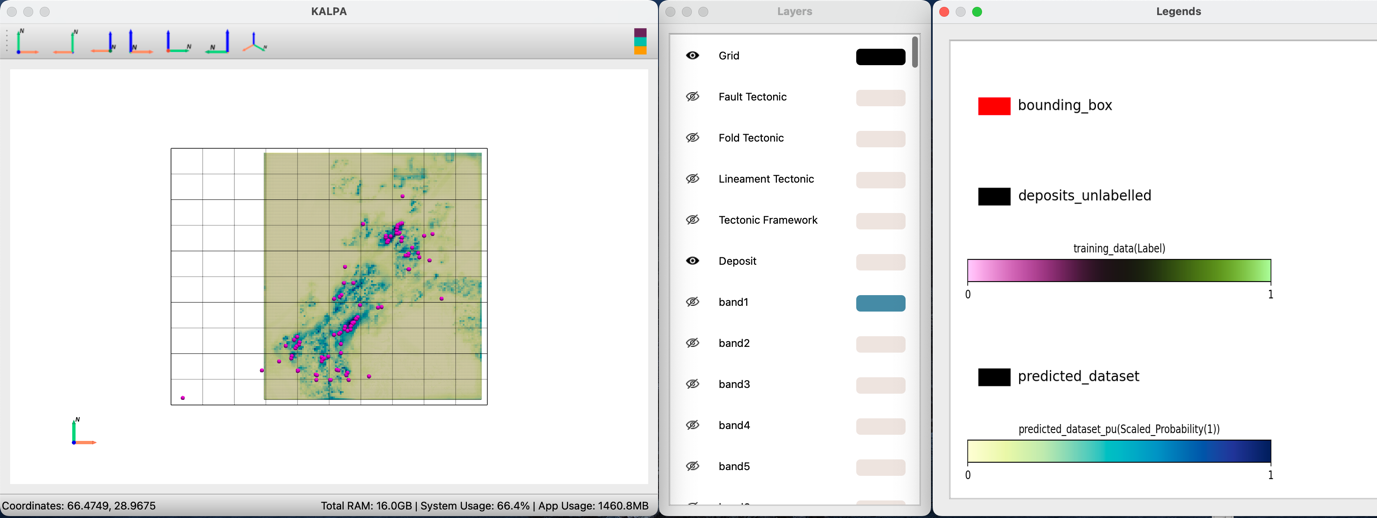
Task: Click the training_data(Label) pink-green color bar
Action: (1121, 271)
